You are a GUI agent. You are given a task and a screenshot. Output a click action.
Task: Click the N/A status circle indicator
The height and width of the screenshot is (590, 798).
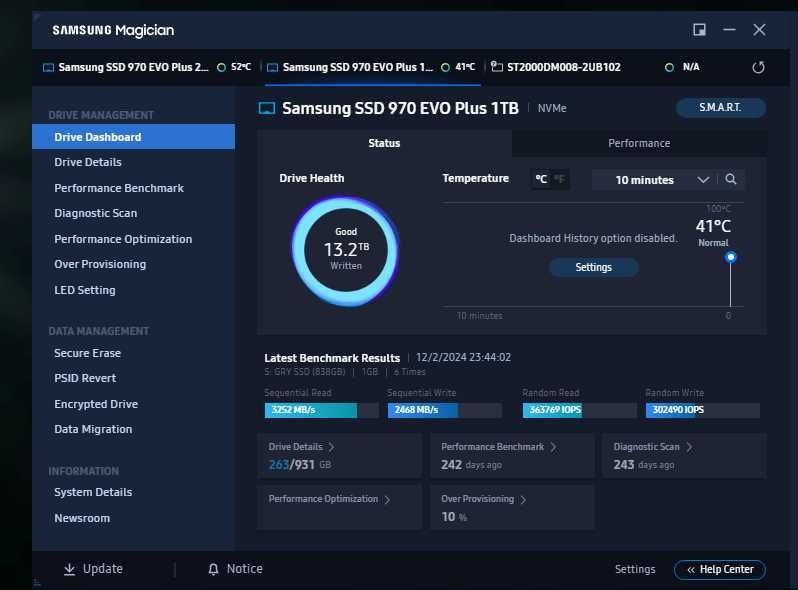click(669, 67)
